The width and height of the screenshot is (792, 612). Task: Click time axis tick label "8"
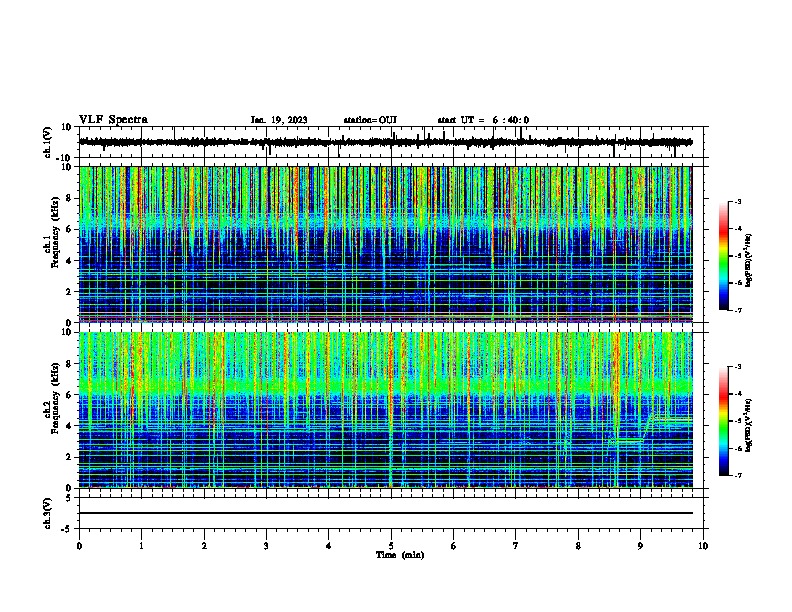[x=578, y=546]
